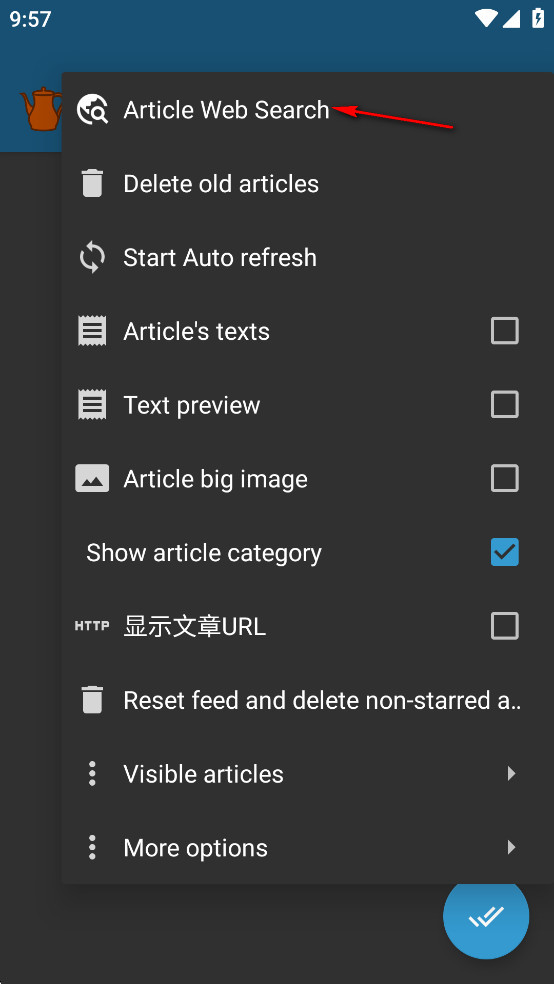Expand the Visible articles submenu arrow

coord(511,774)
